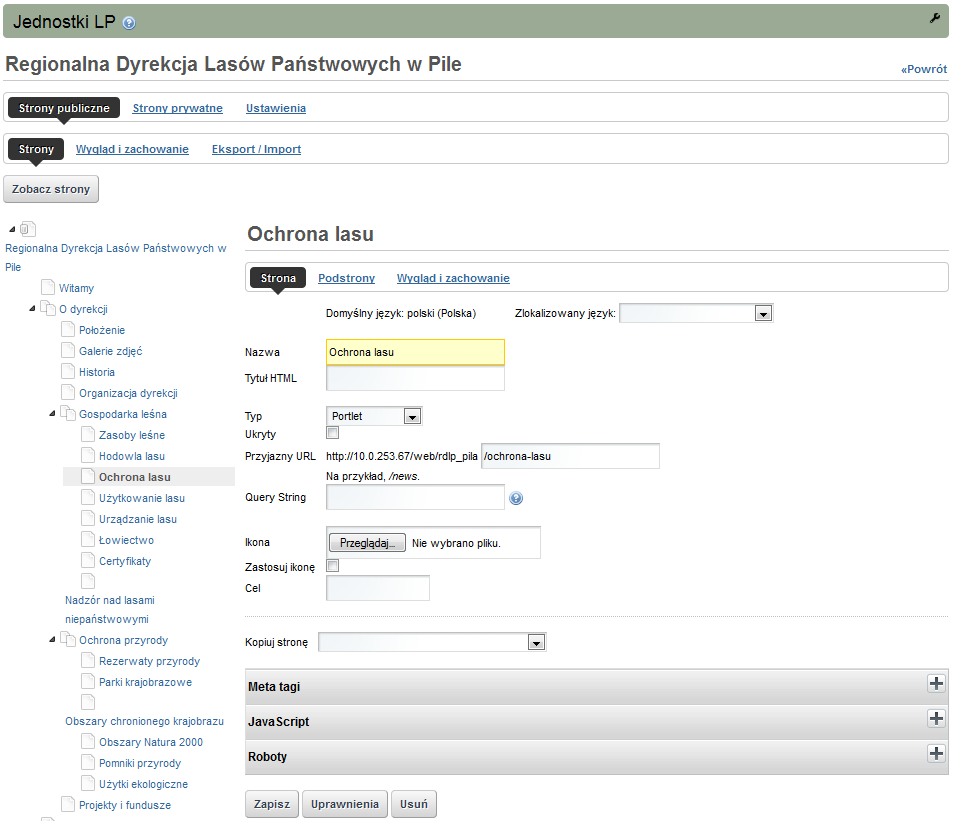Click the plus icon on JavaScript panel

936,718
